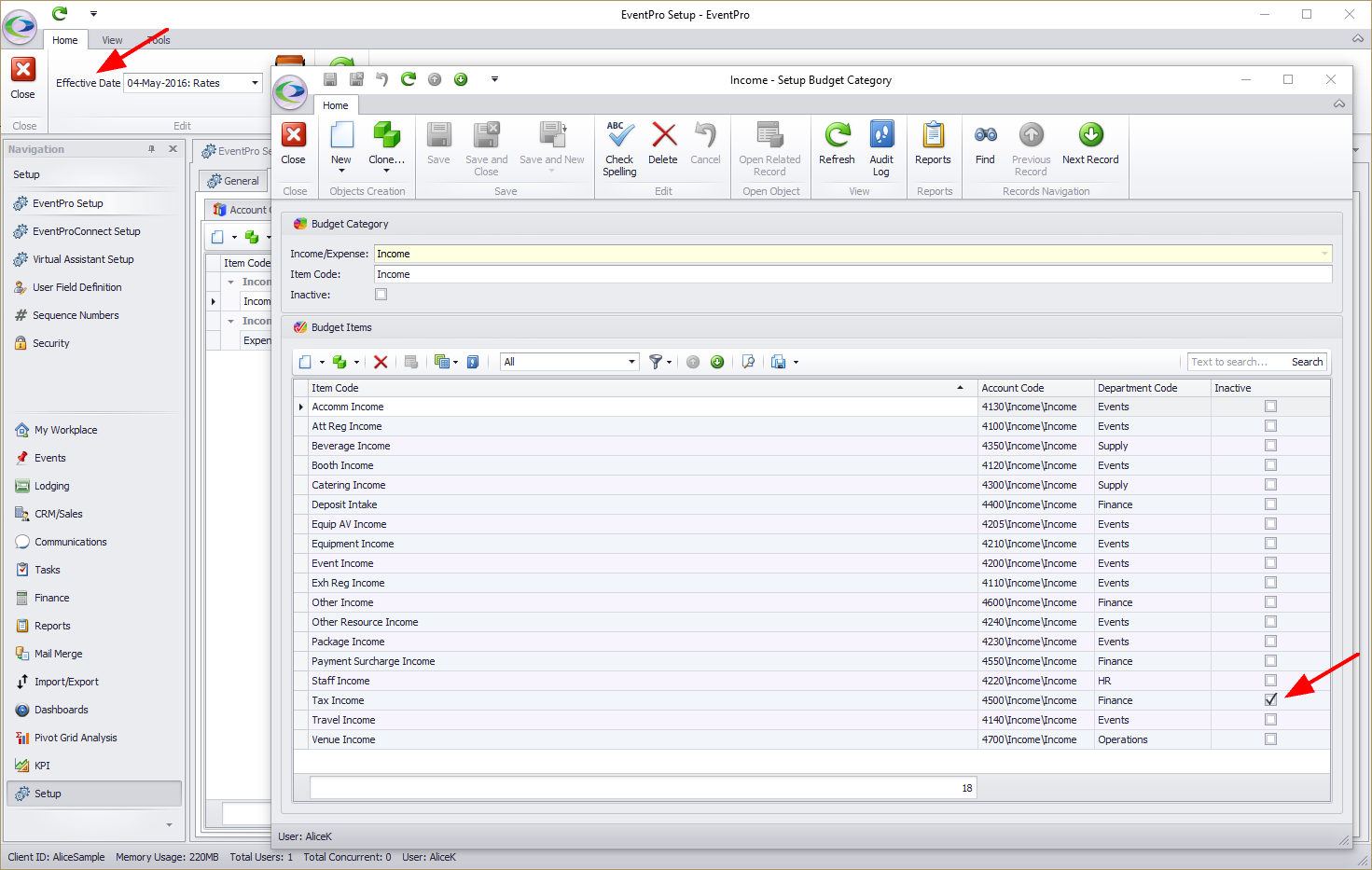Click the undo icon in quick access toolbar

pos(381,79)
